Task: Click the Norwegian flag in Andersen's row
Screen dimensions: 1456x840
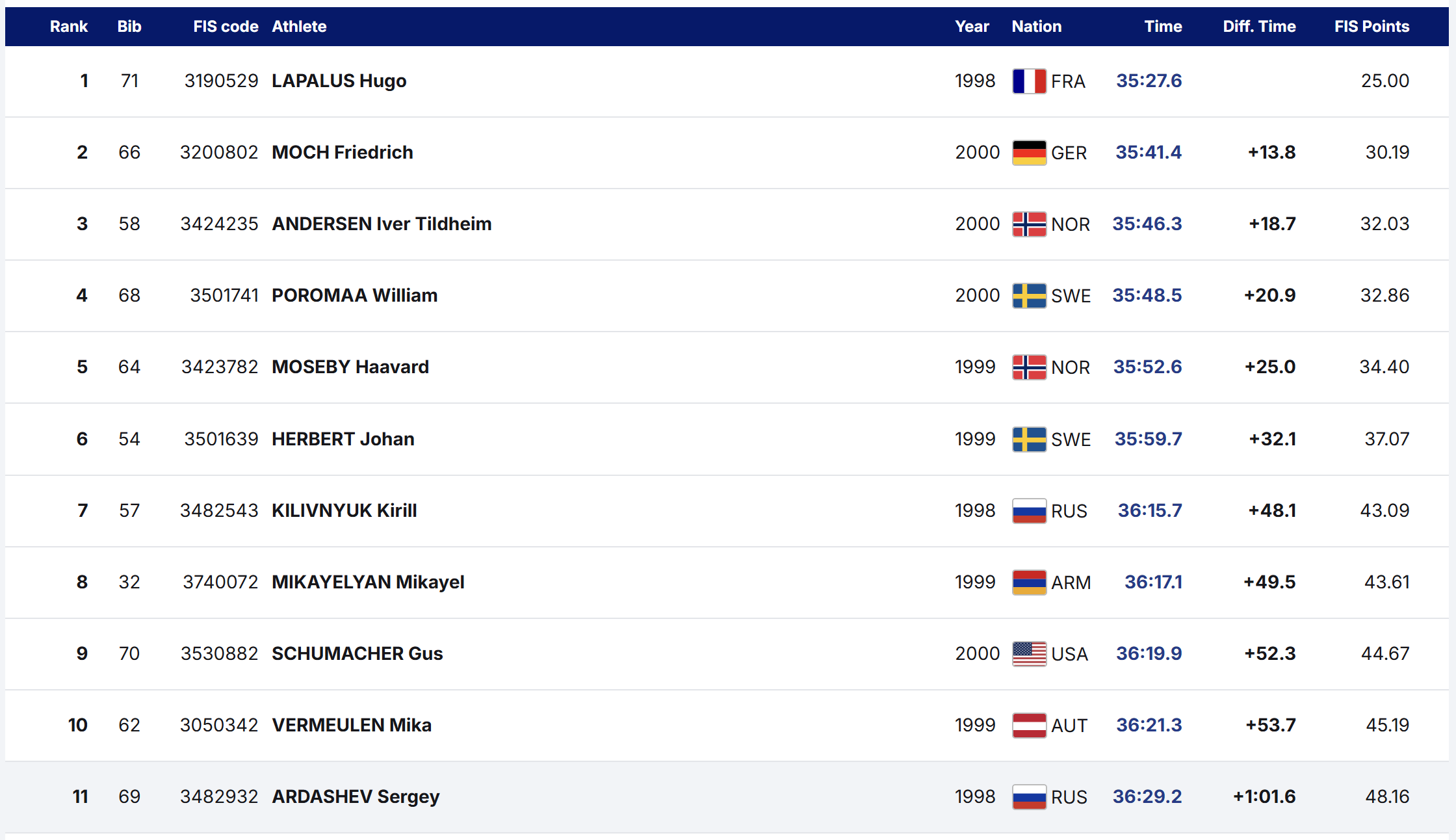Action: (1029, 224)
